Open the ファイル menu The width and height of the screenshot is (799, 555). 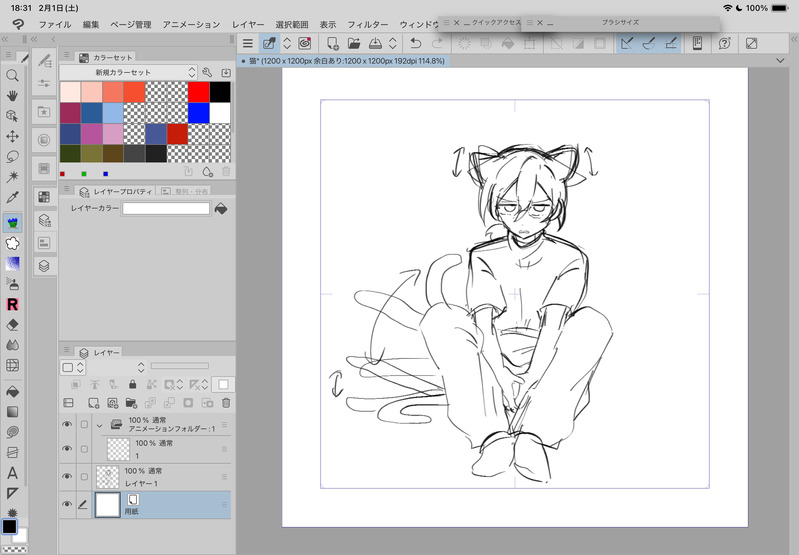pyautogui.click(x=55, y=24)
